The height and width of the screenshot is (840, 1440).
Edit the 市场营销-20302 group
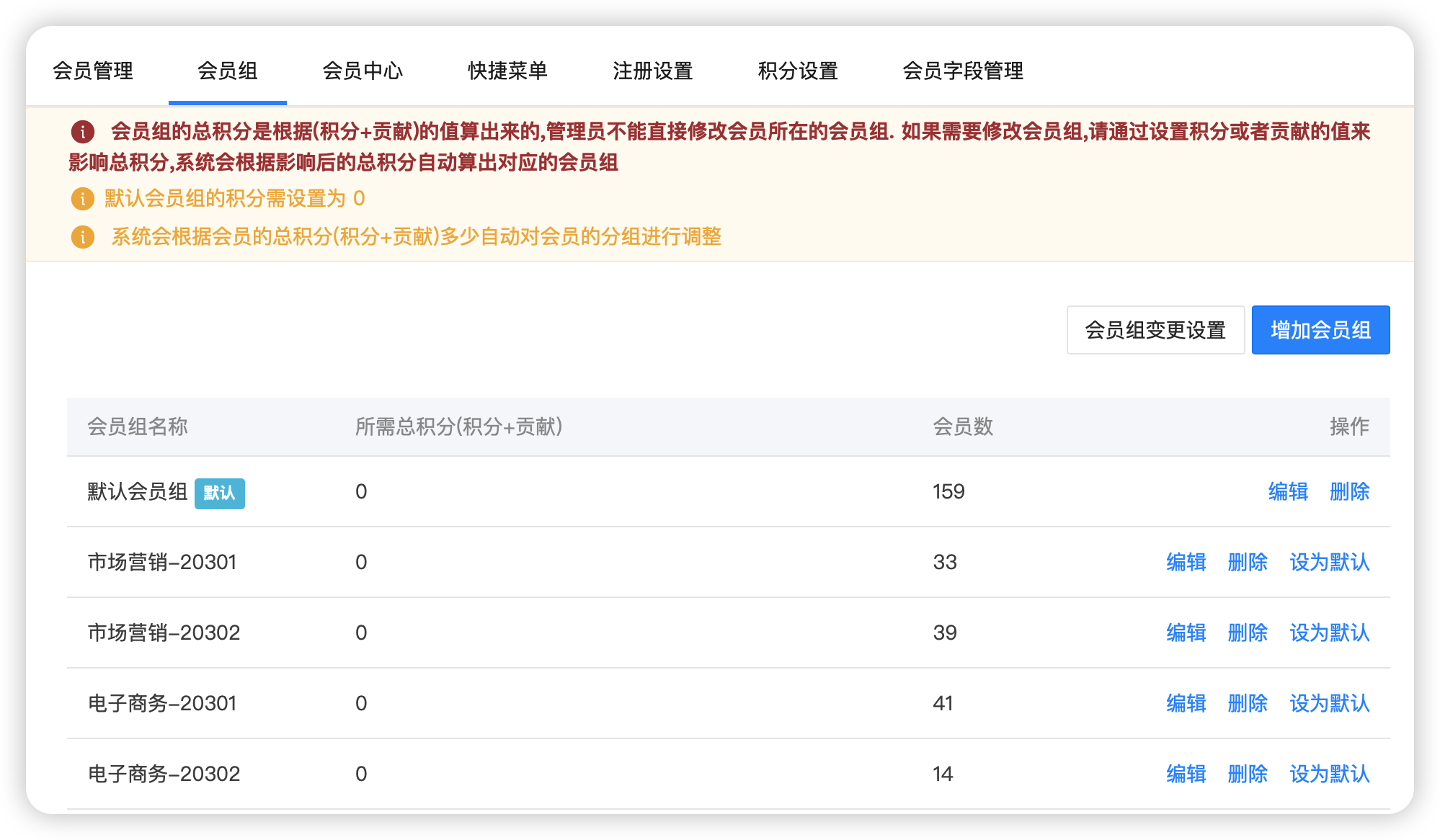click(x=1186, y=633)
